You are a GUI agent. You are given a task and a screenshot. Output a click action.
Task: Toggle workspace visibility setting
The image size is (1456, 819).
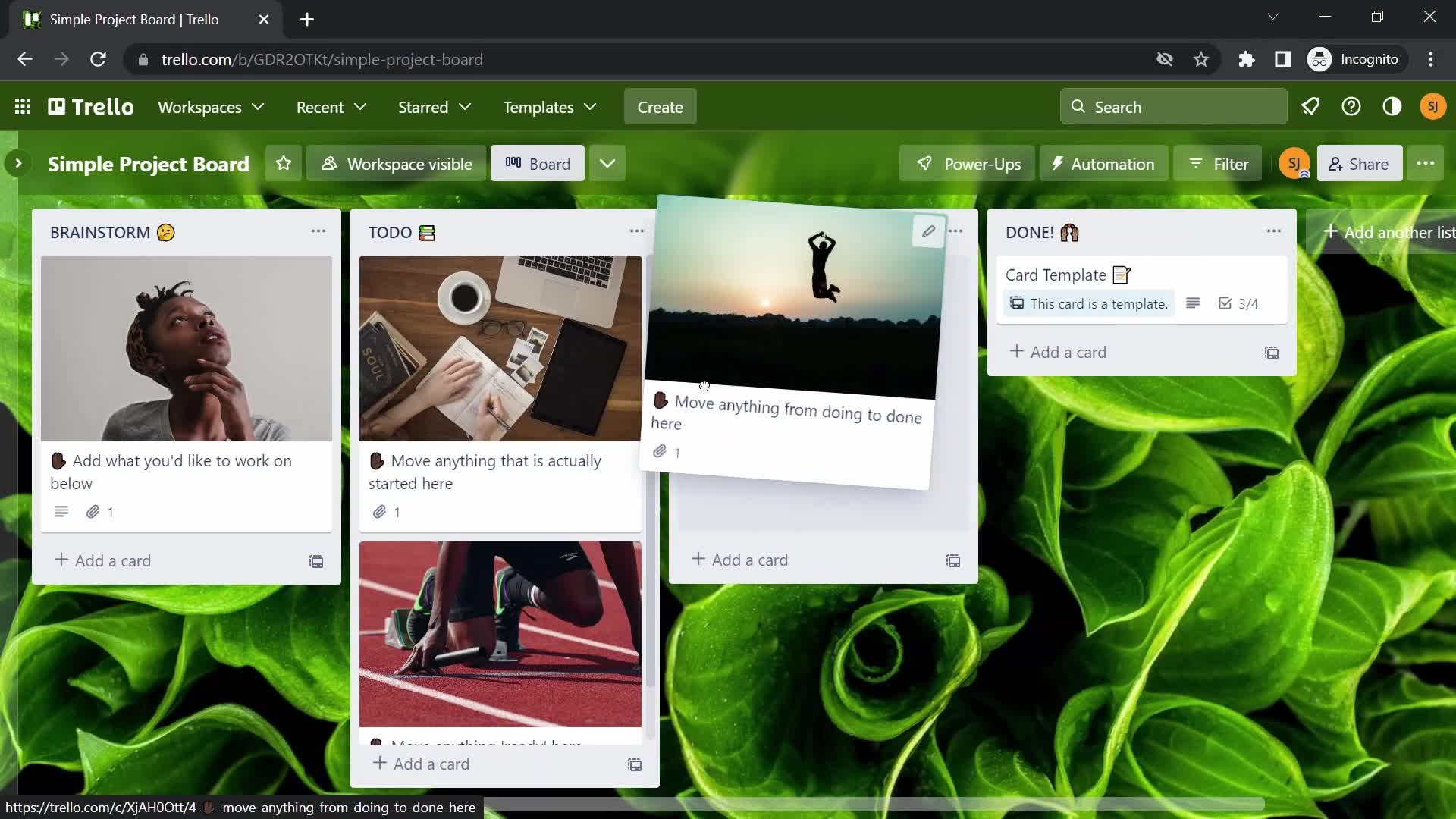(x=400, y=163)
